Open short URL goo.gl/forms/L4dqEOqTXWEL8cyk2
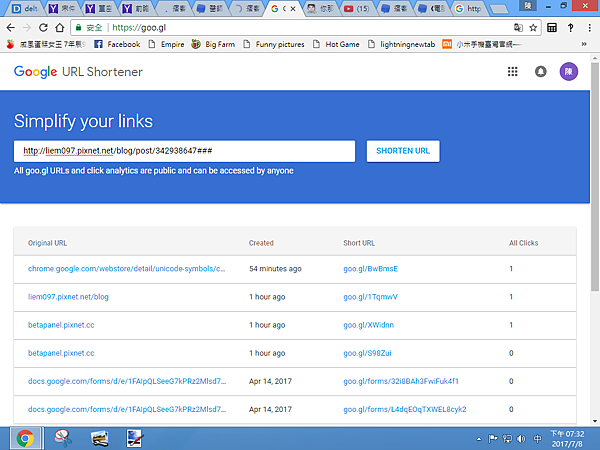This screenshot has width=600, height=450. click(404, 409)
